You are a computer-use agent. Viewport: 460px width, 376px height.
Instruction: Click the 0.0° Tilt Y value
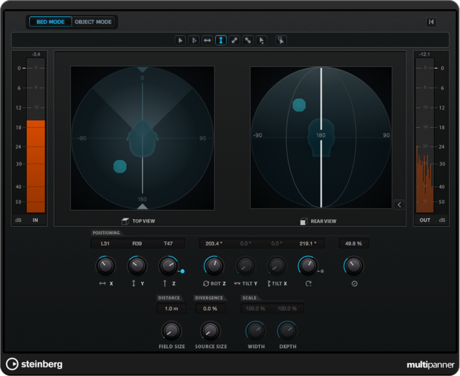tap(246, 244)
